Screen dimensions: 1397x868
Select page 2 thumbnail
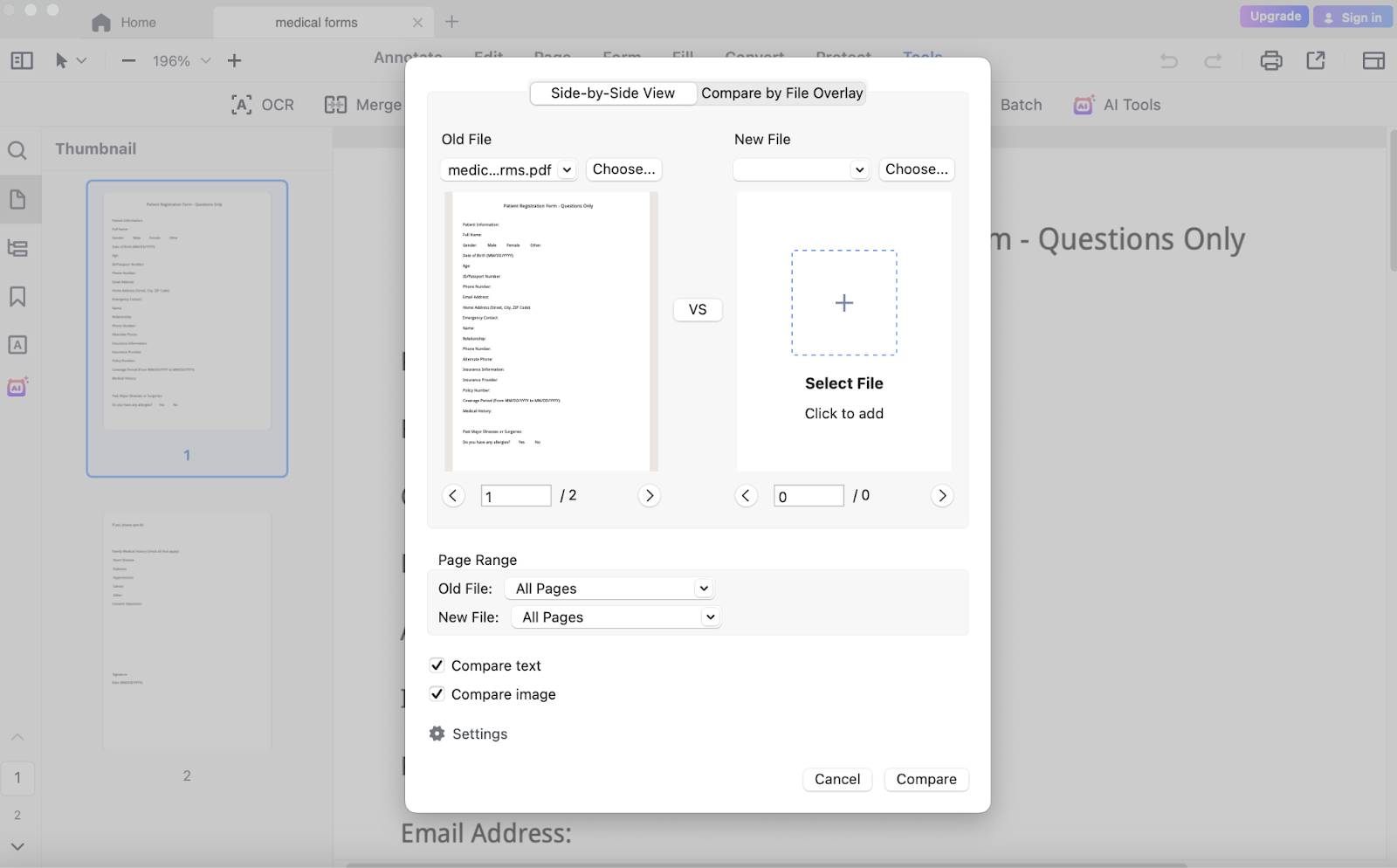click(x=187, y=631)
